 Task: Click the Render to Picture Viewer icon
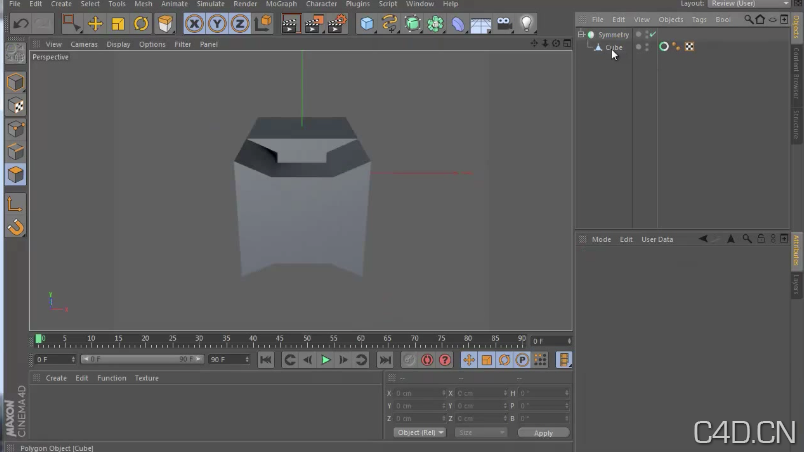pyautogui.click(x=314, y=24)
